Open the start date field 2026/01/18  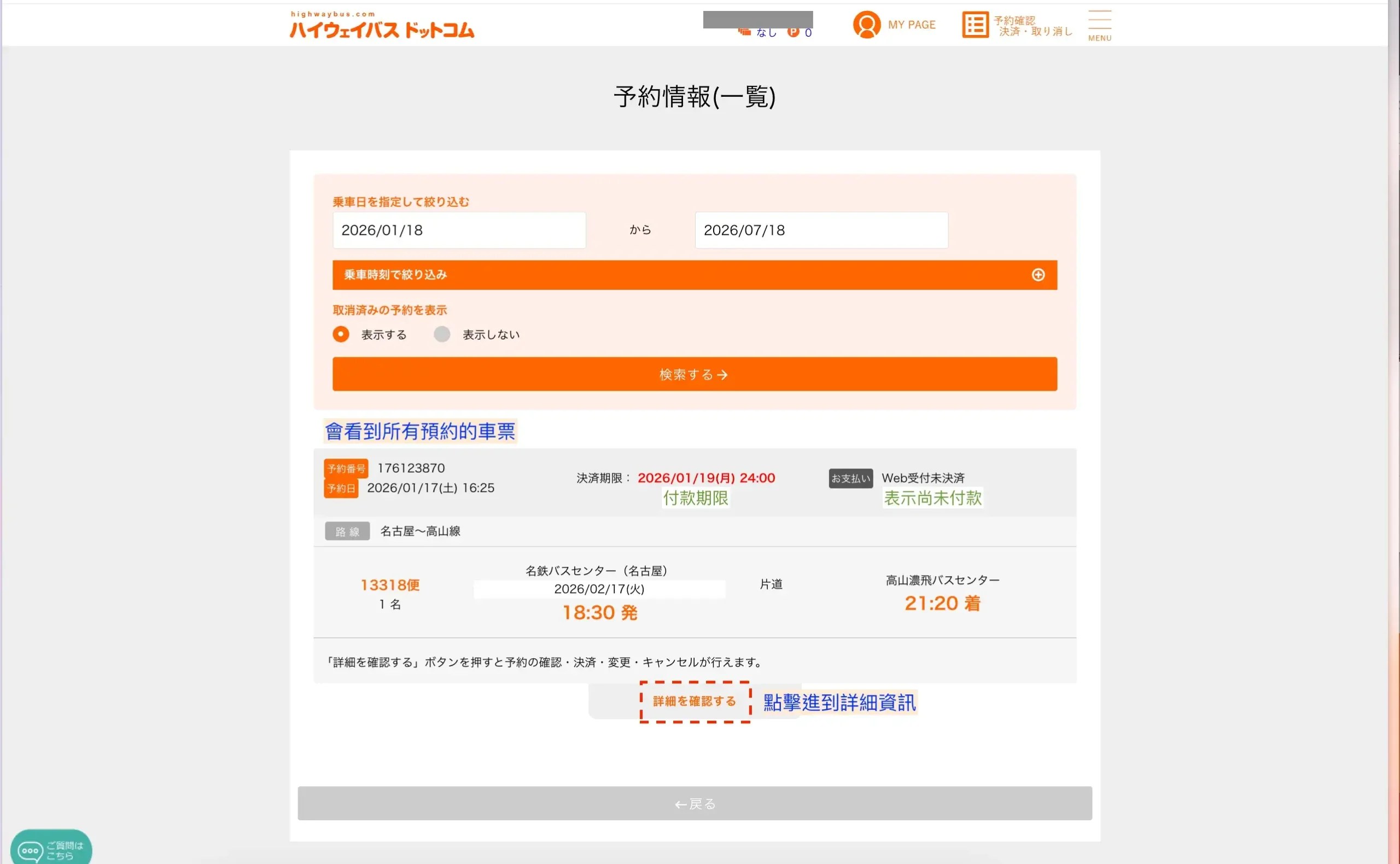click(459, 230)
